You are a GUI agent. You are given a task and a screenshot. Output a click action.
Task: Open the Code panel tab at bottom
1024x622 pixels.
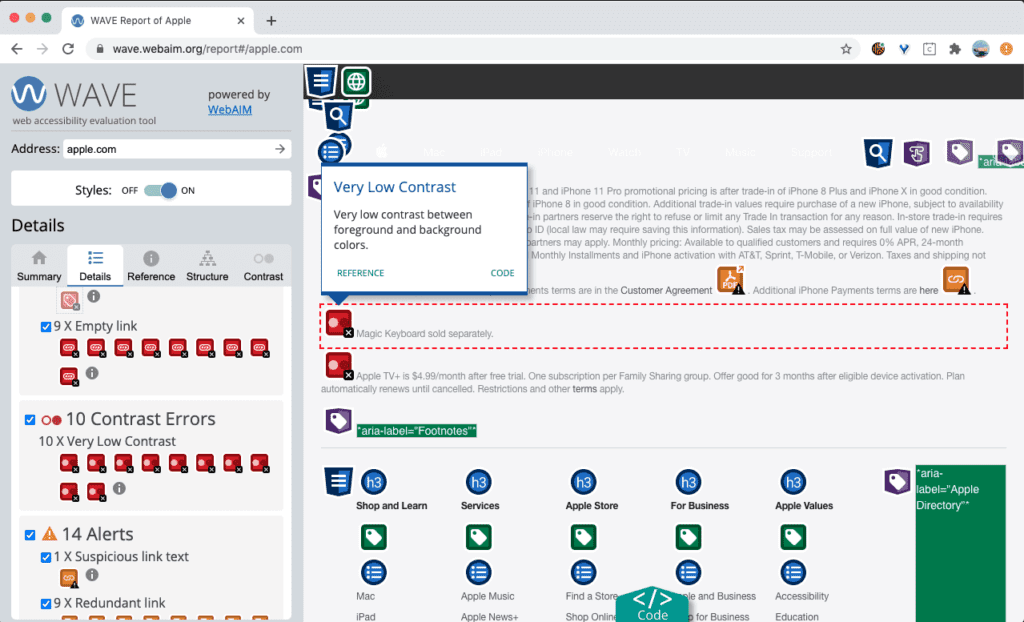(652, 605)
